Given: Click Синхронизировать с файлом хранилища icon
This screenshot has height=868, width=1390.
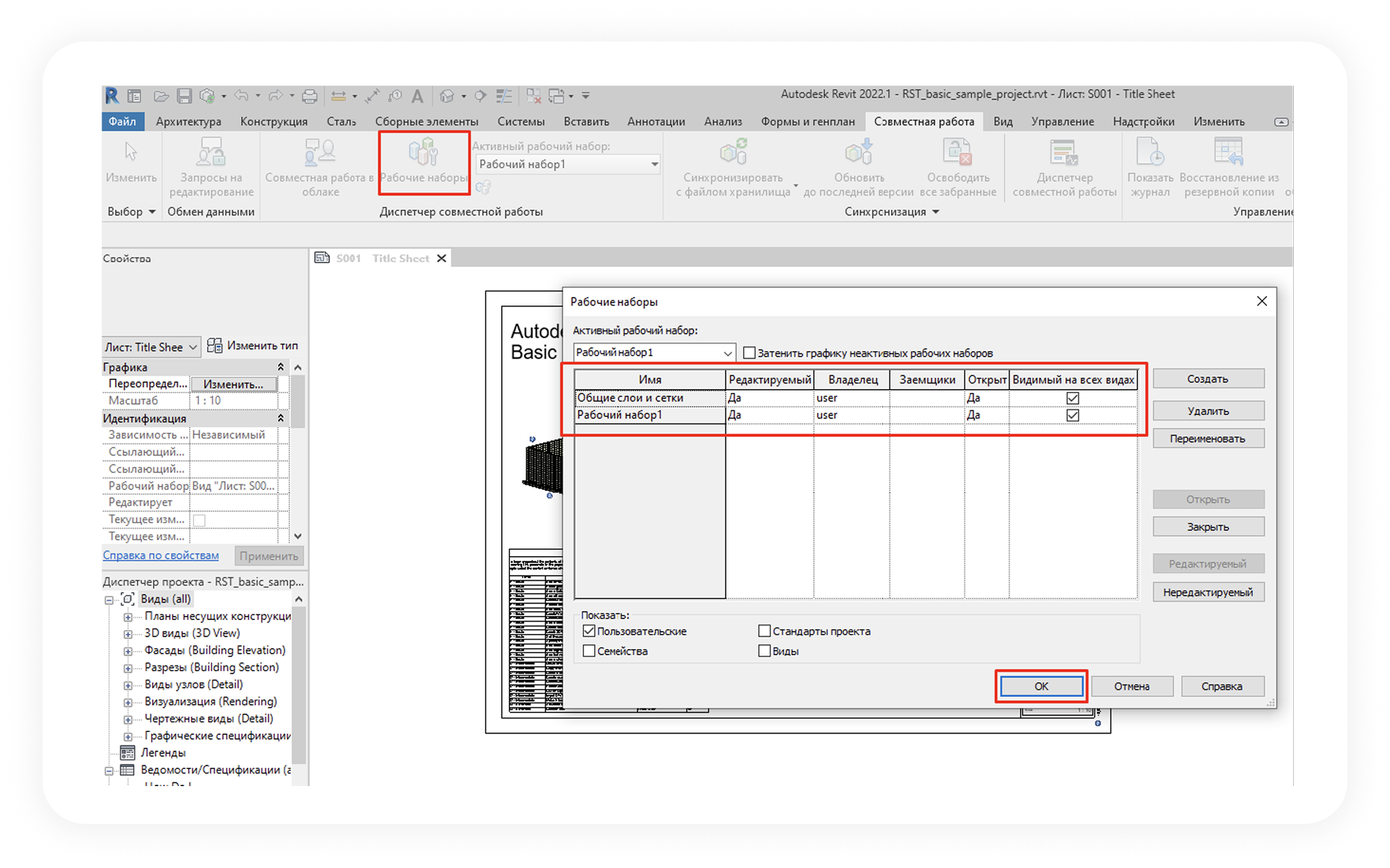Looking at the screenshot, I should pyautogui.click(x=733, y=153).
